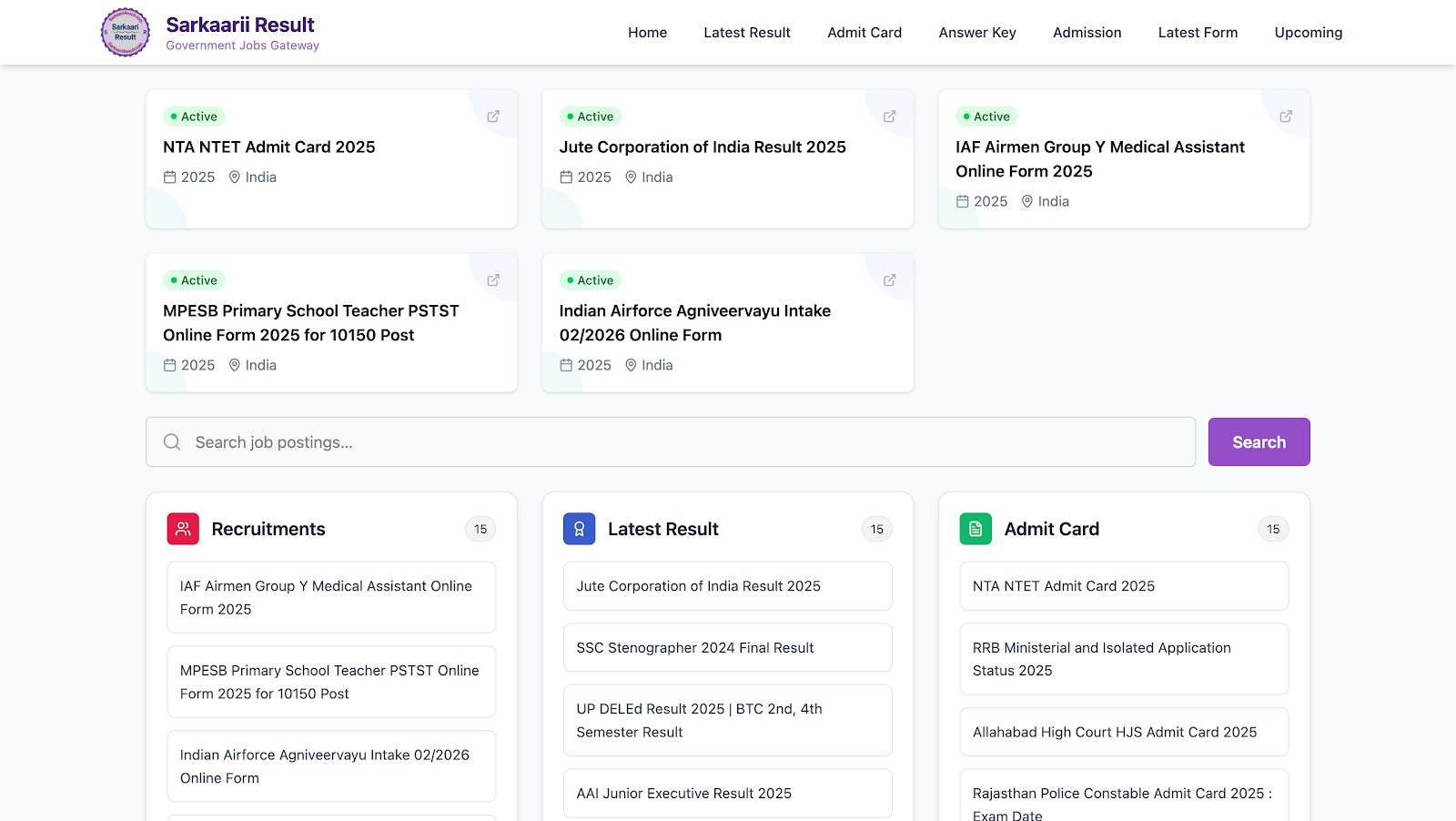Image resolution: width=1456 pixels, height=821 pixels.
Task: Click the red Recruitments section icon
Action: [183, 529]
